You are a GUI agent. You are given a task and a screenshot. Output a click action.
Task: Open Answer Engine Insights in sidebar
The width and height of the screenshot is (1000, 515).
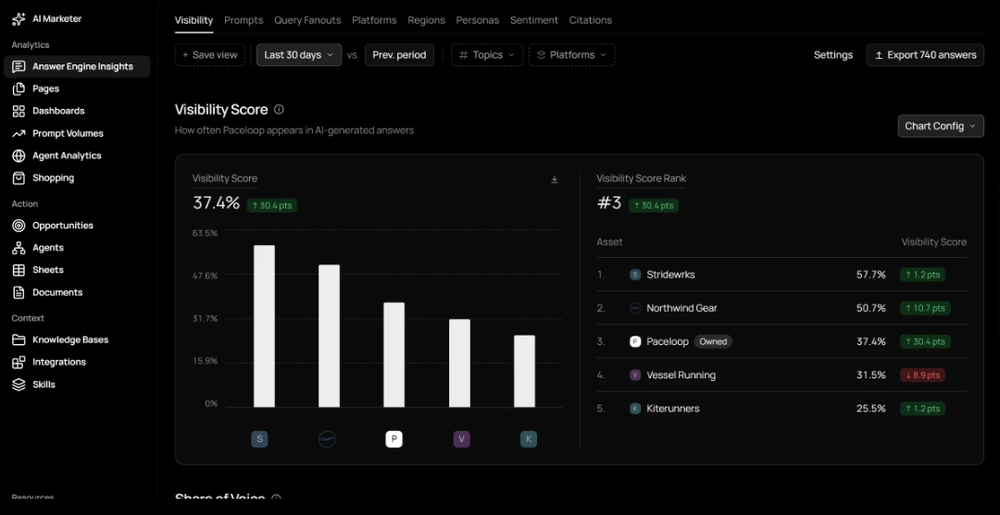pos(77,66)
